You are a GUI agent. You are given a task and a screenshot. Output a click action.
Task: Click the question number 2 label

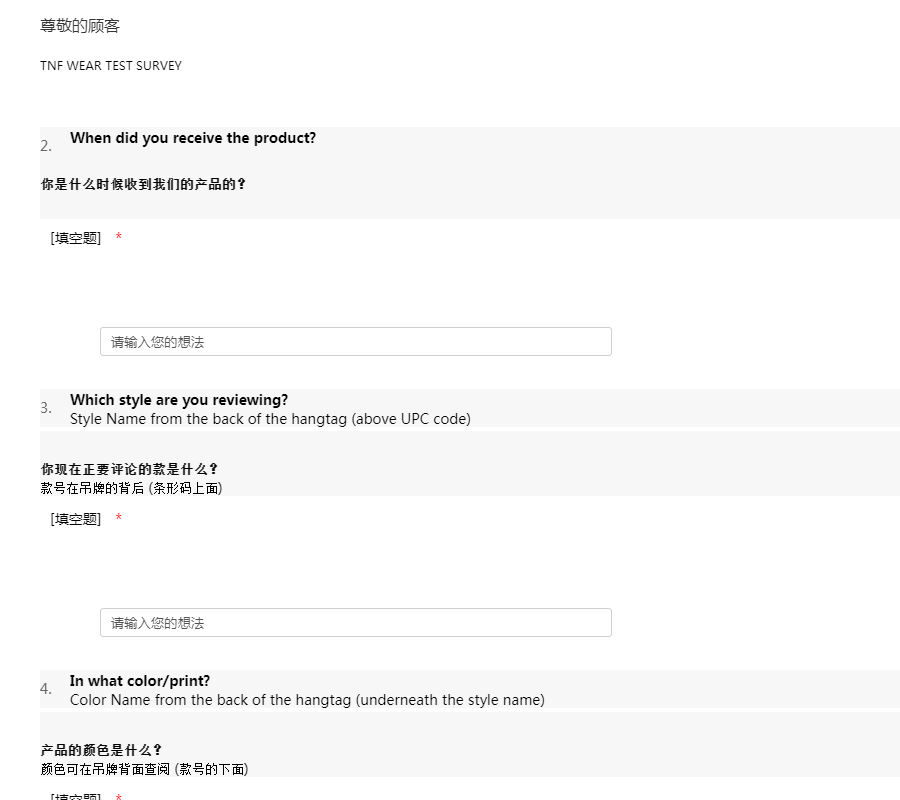46,146
